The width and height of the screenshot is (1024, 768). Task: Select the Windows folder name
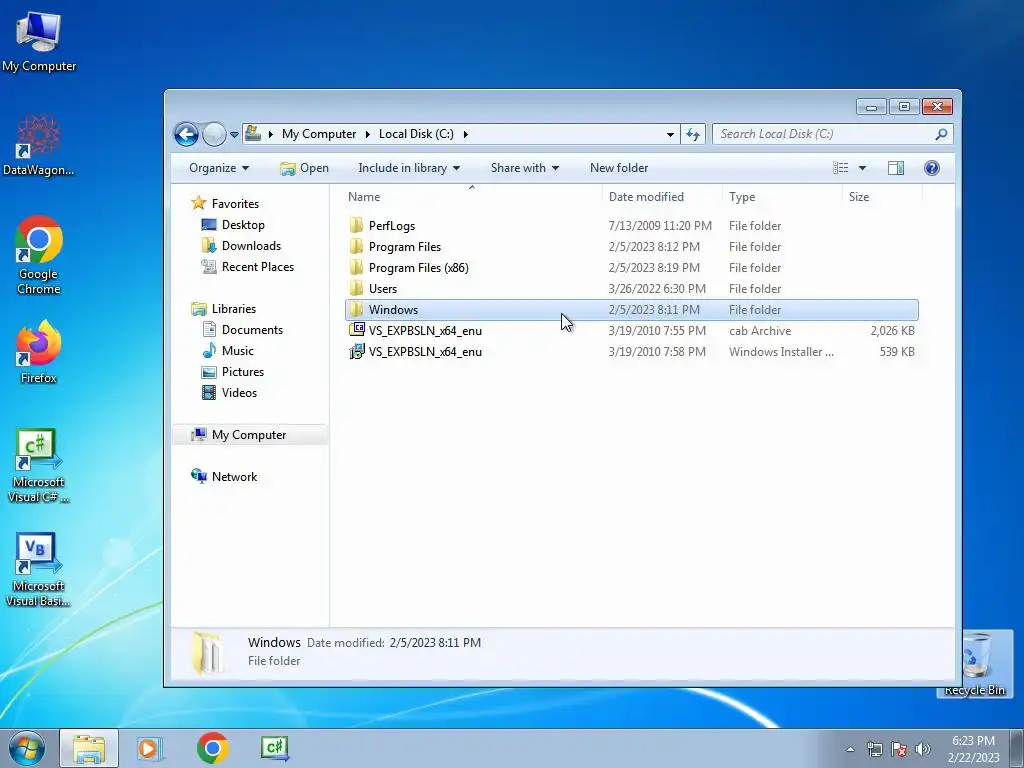tap(393, 310)
